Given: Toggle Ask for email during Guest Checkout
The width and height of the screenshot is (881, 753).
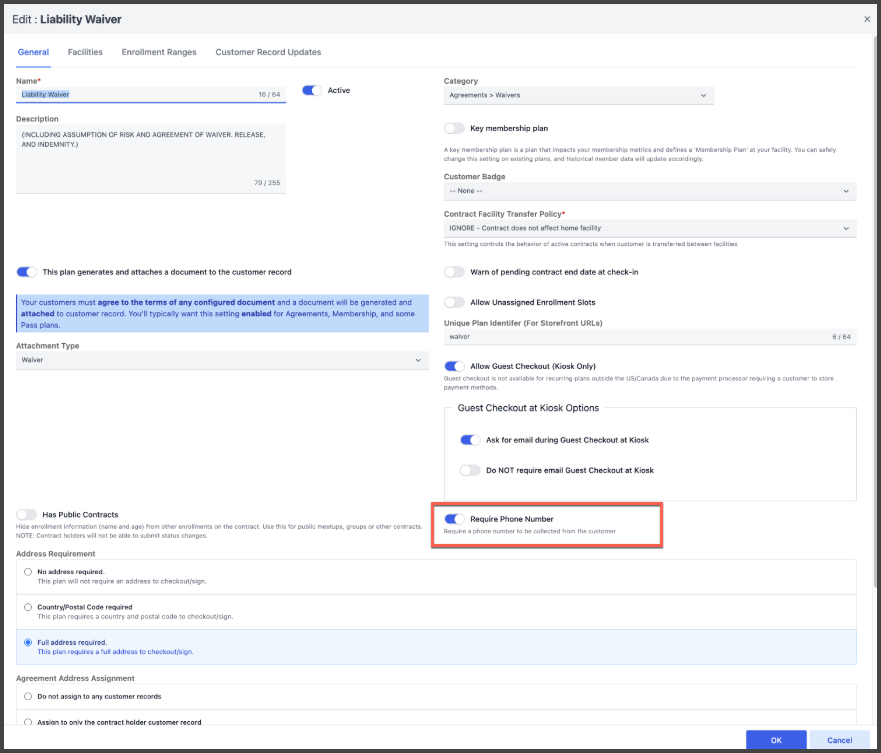Looking at the screenshot, I should [x=469, y=440].
